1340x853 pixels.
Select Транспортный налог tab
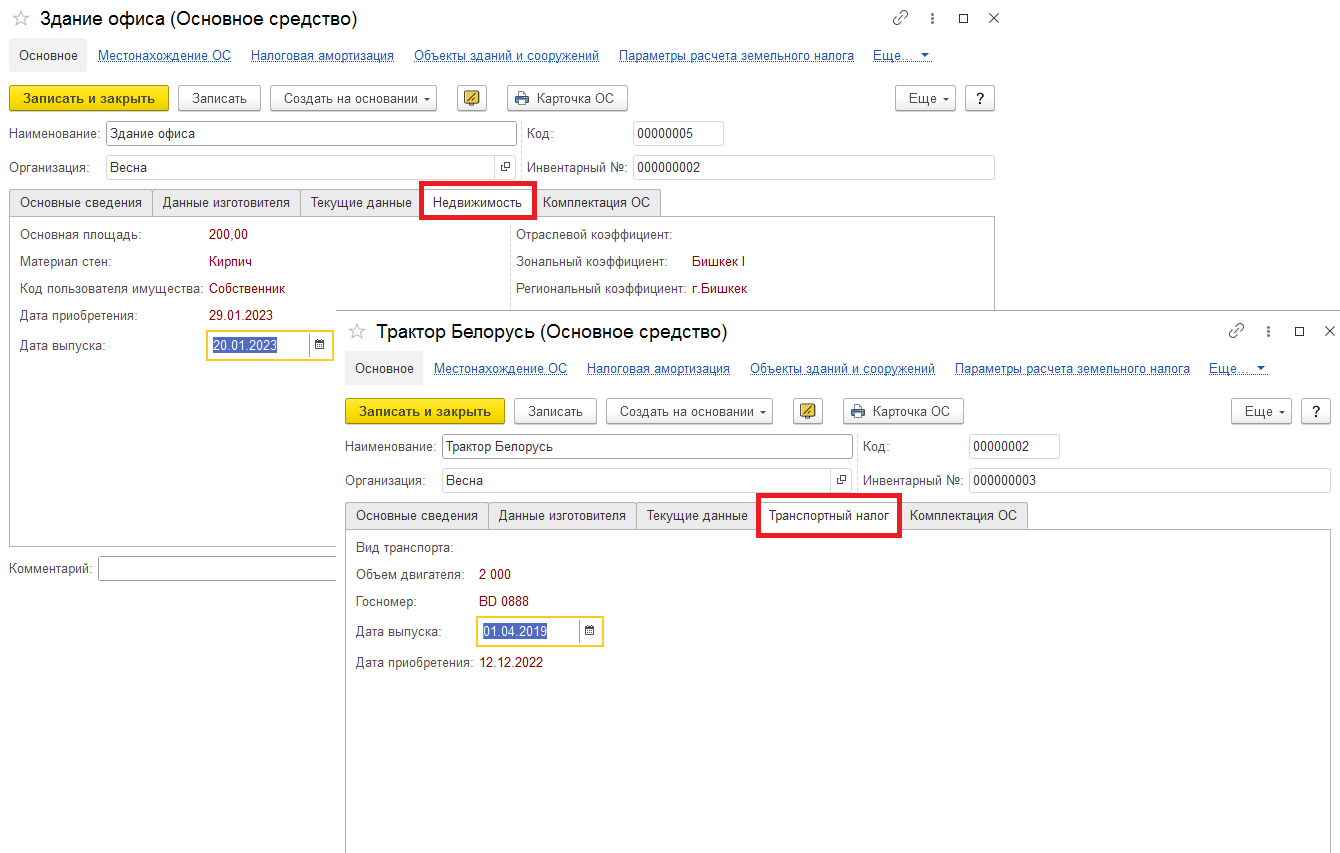tap(829, 515)
